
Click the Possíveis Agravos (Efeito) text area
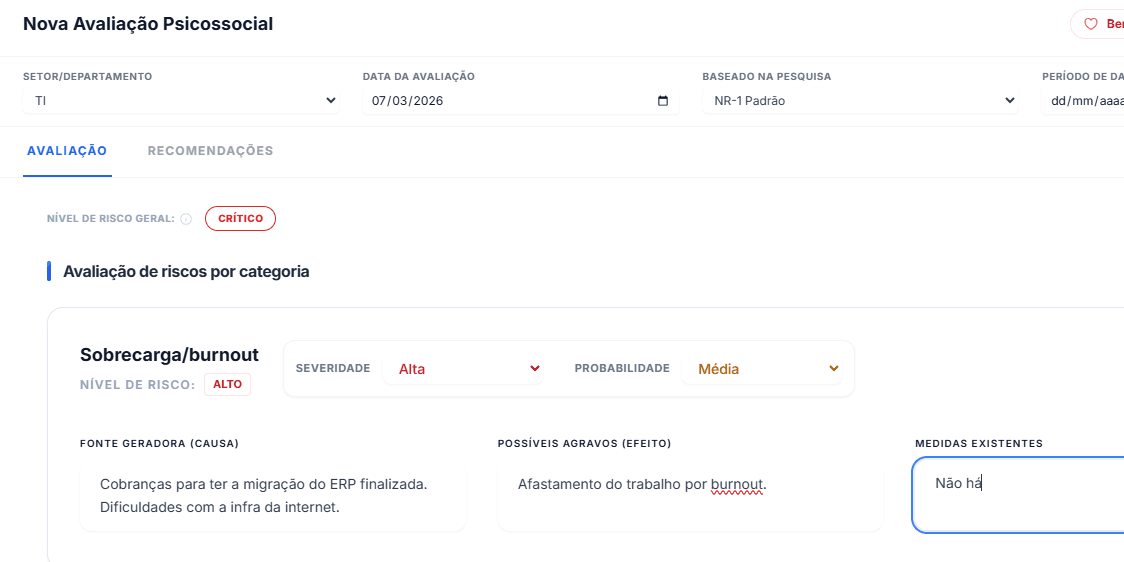tap(690, 495)
